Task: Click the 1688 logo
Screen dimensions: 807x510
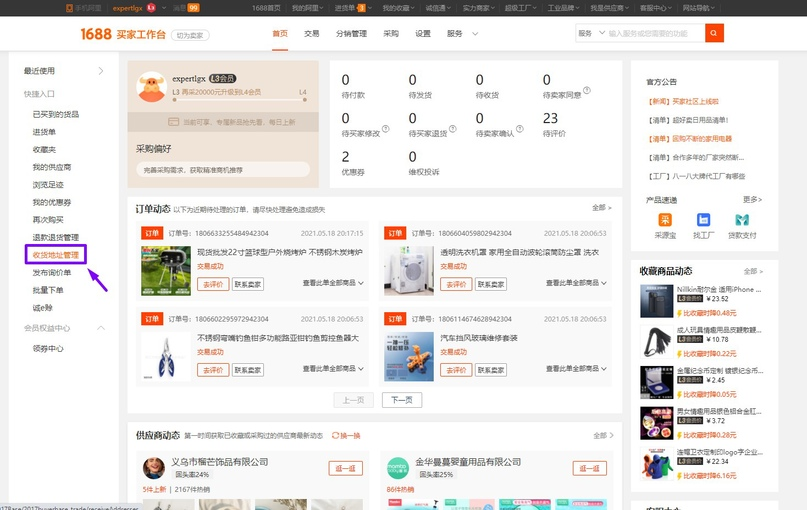Action: pos(96,34)
